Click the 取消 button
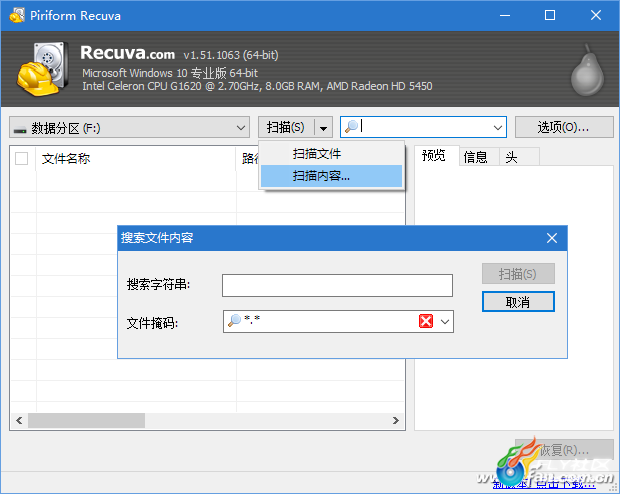 tap(518, 302)
